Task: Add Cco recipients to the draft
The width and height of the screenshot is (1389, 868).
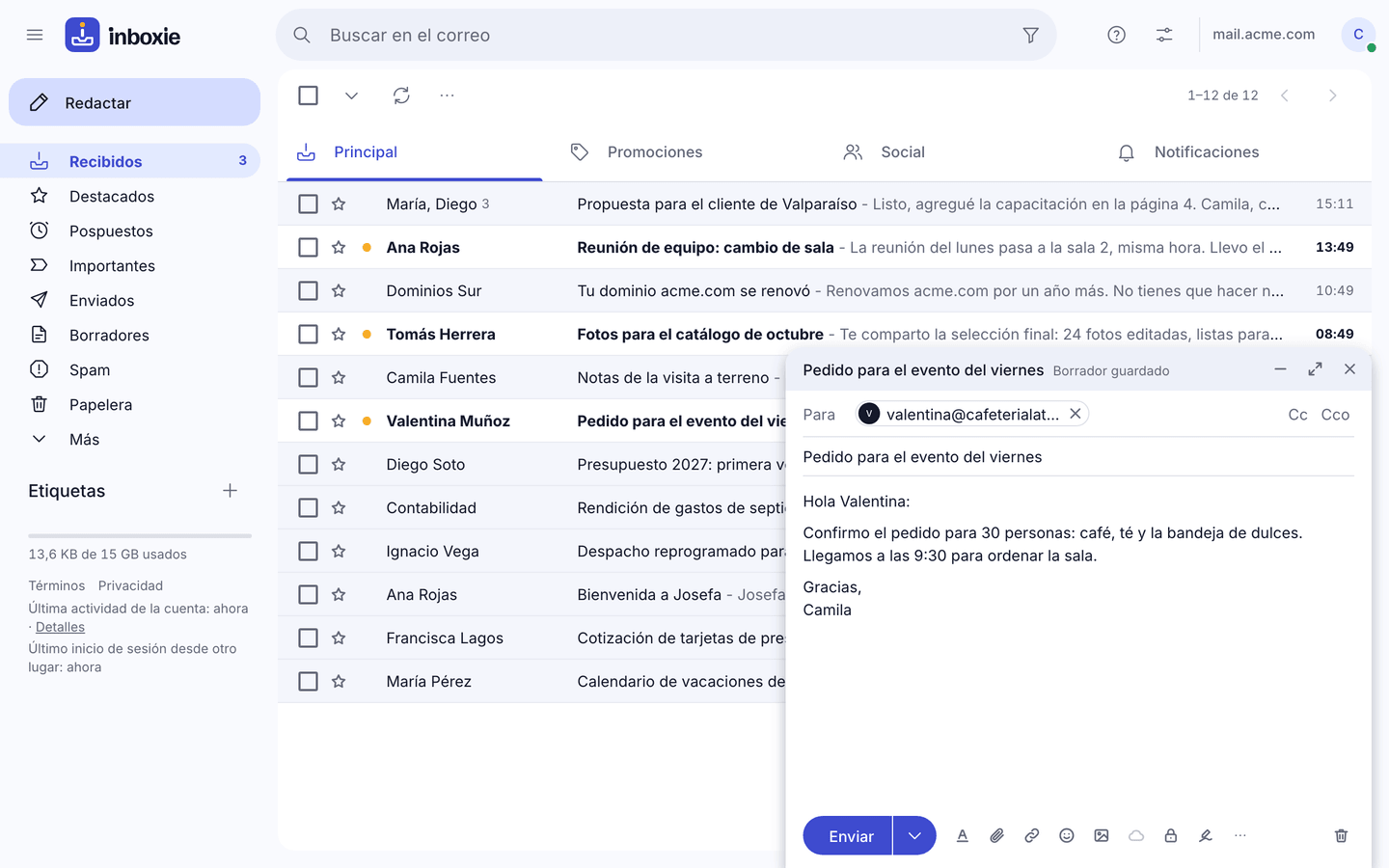Action: pos(1335,415)
